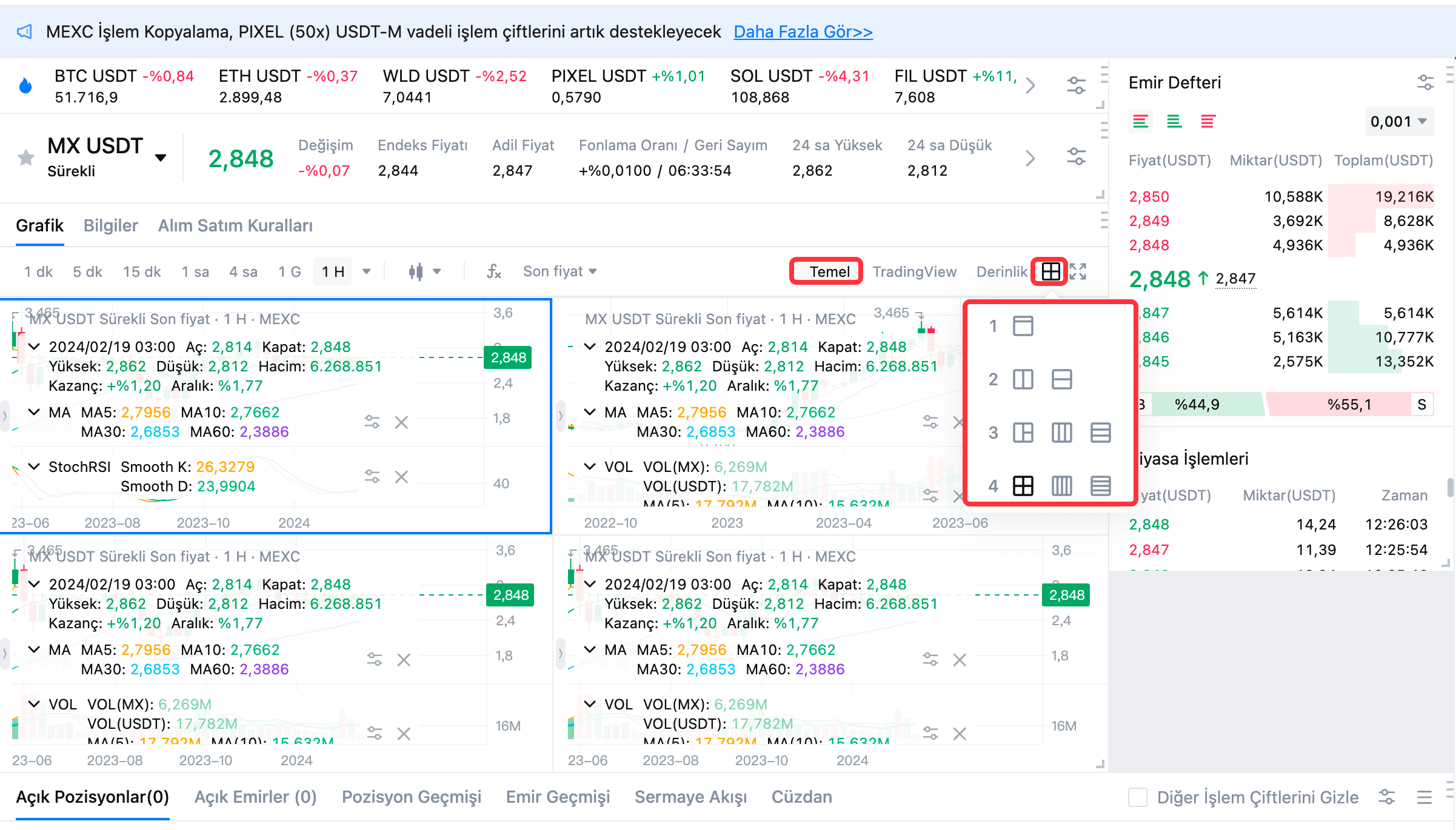
Task: Switch to TradingView chart mode
Action: pos(914,271)
